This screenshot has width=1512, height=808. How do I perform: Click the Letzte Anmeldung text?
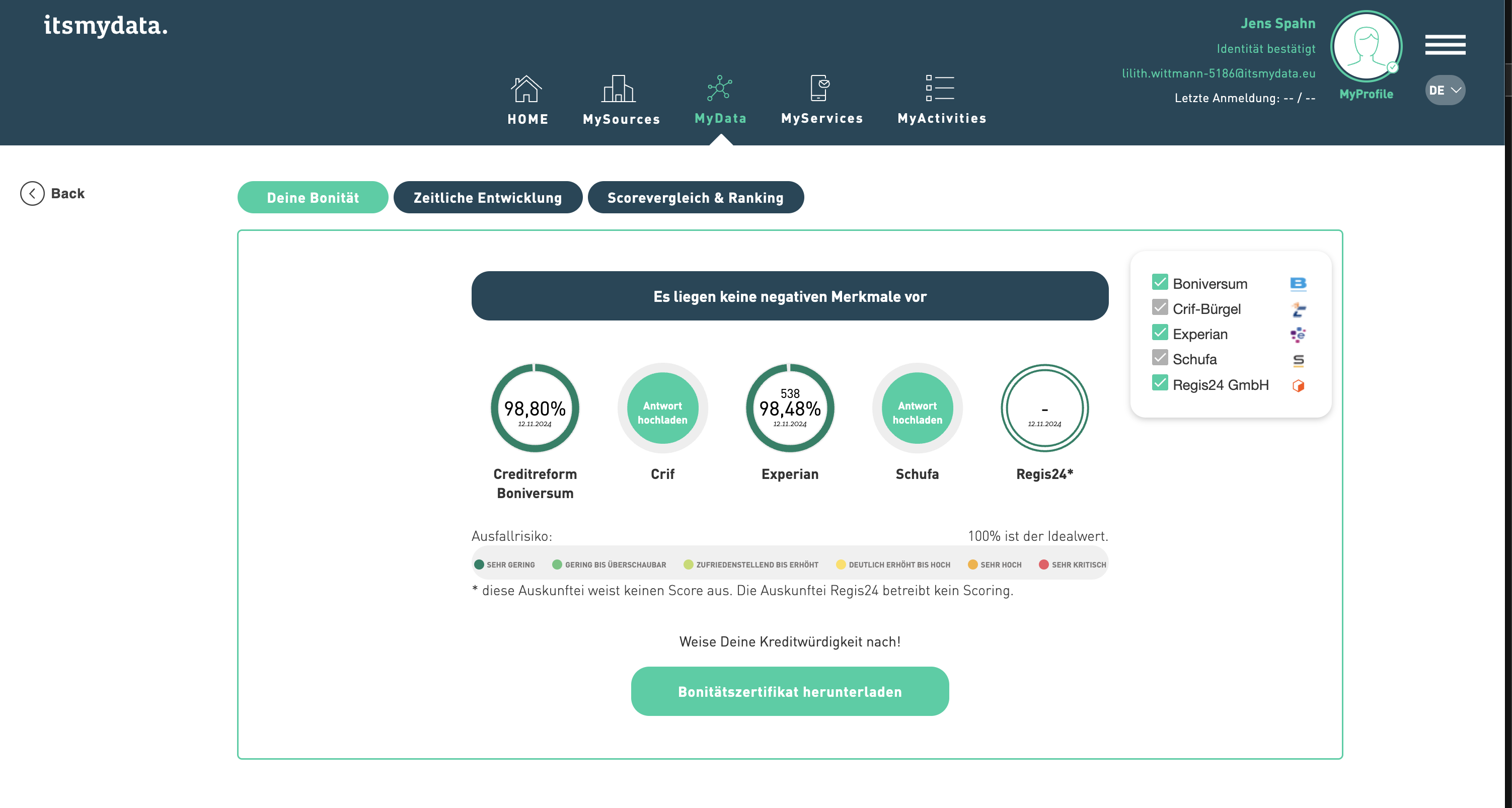point(1245,98)
